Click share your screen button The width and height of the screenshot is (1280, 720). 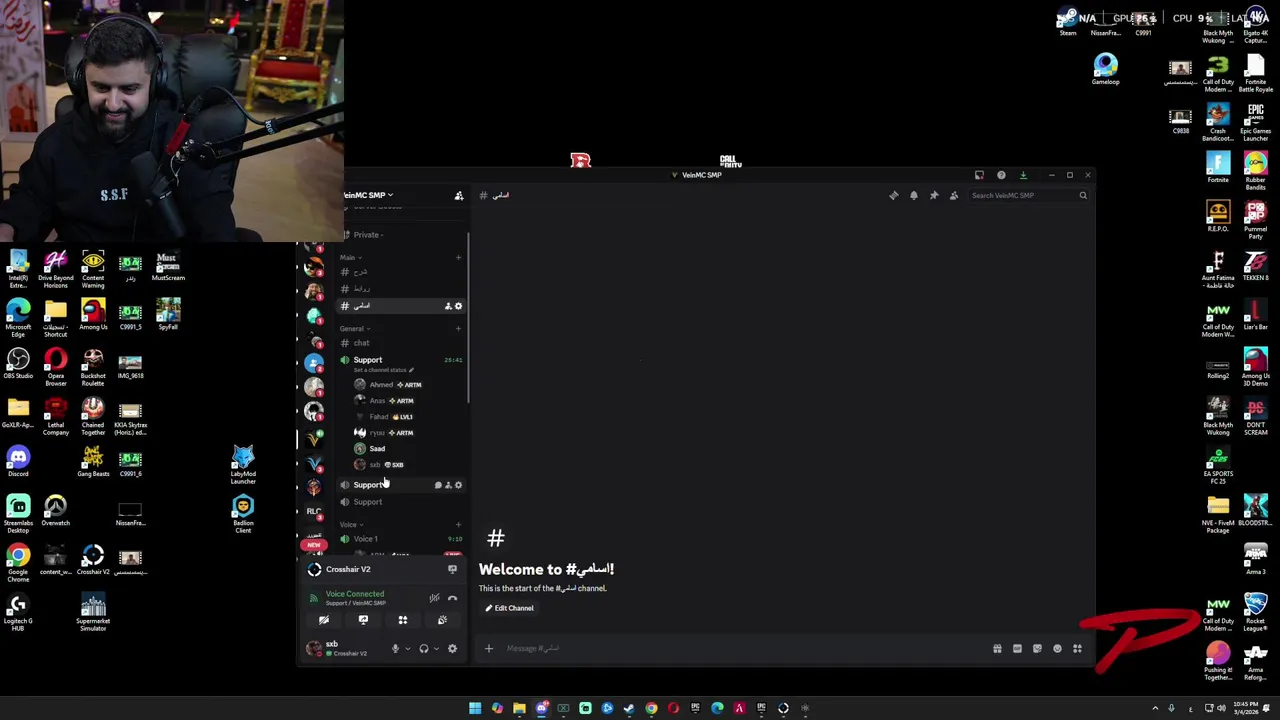363,620
